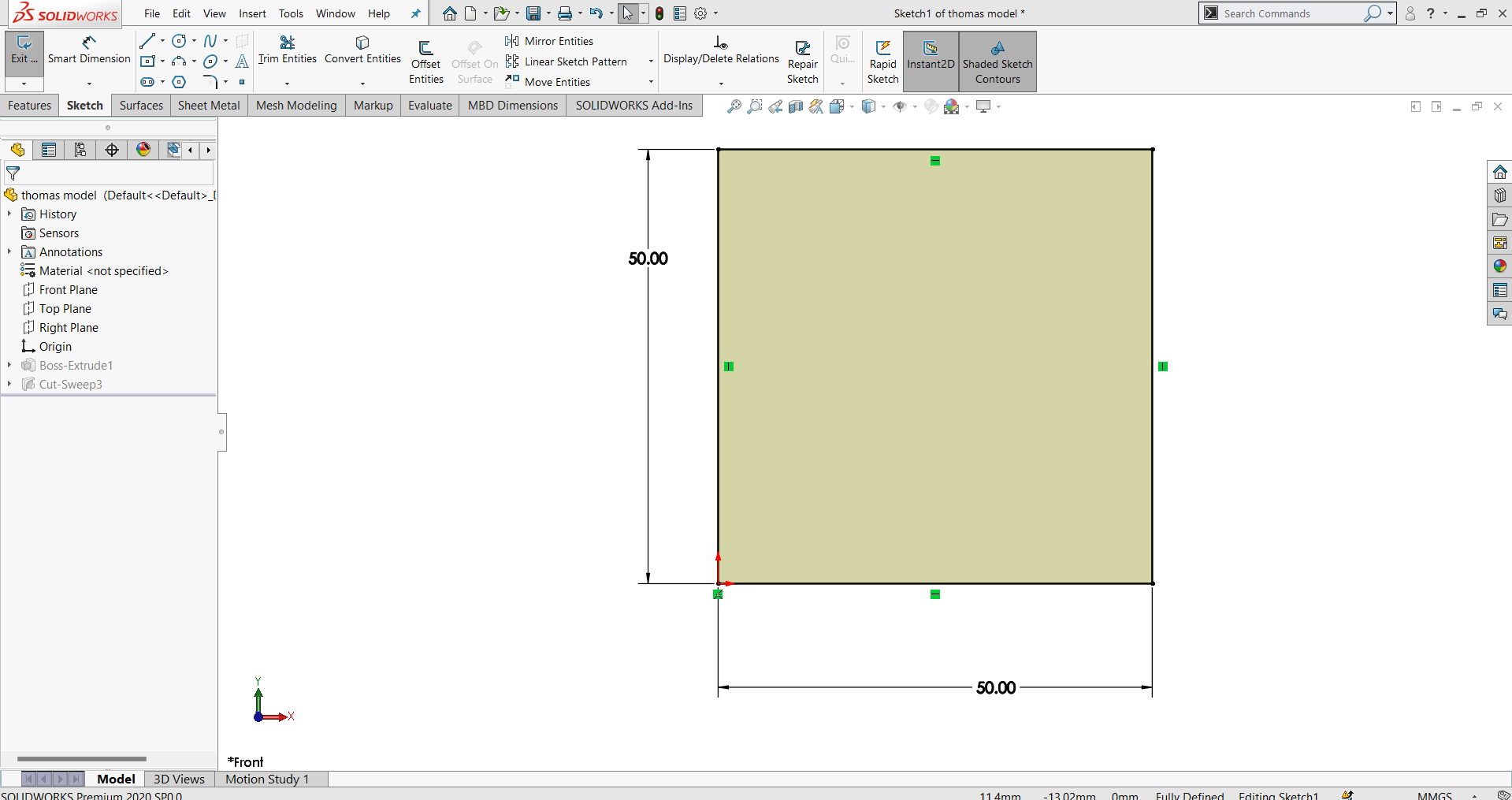This screenshot has width=1512, height=800.
Task: Expand the Boss-Extrude1 feature node
Action: click(9, 366)
